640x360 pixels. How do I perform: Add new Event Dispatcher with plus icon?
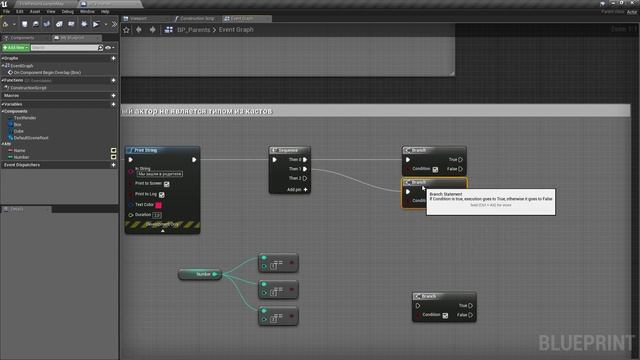113,165
